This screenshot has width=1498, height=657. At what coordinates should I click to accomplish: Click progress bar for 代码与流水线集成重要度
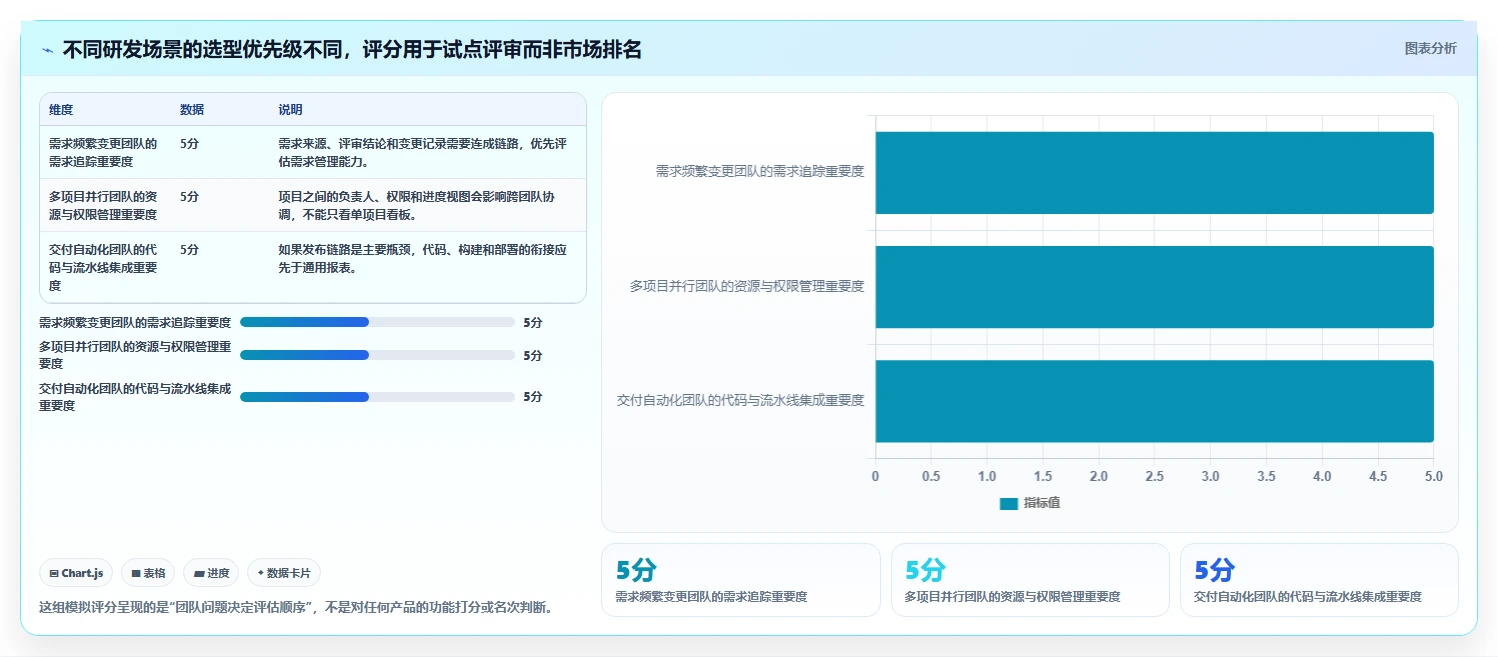click(x=377, y=397)
